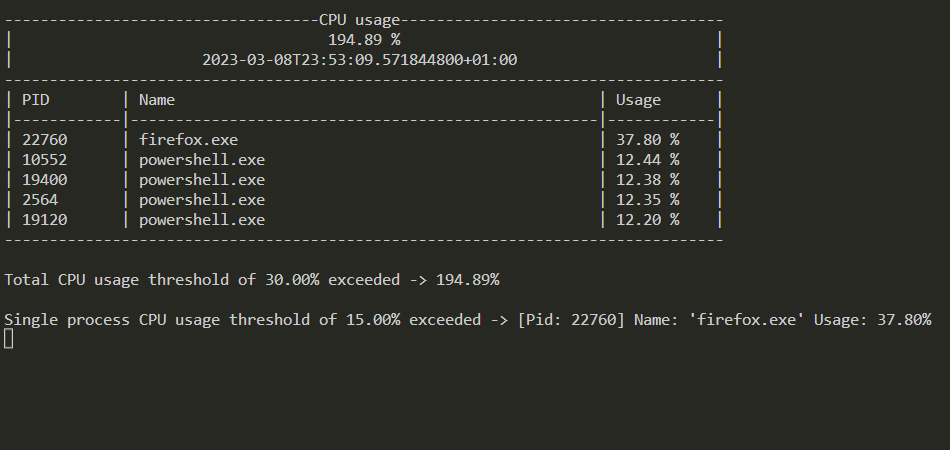This screenshot has width=950, height=450.
Task: Click the CPU usage title text
Action: pos(359,20)
